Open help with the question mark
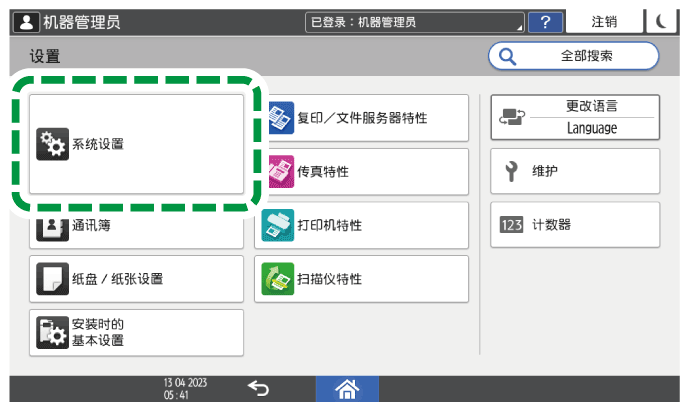The image size is (690, 407). (x=545, y=22)
